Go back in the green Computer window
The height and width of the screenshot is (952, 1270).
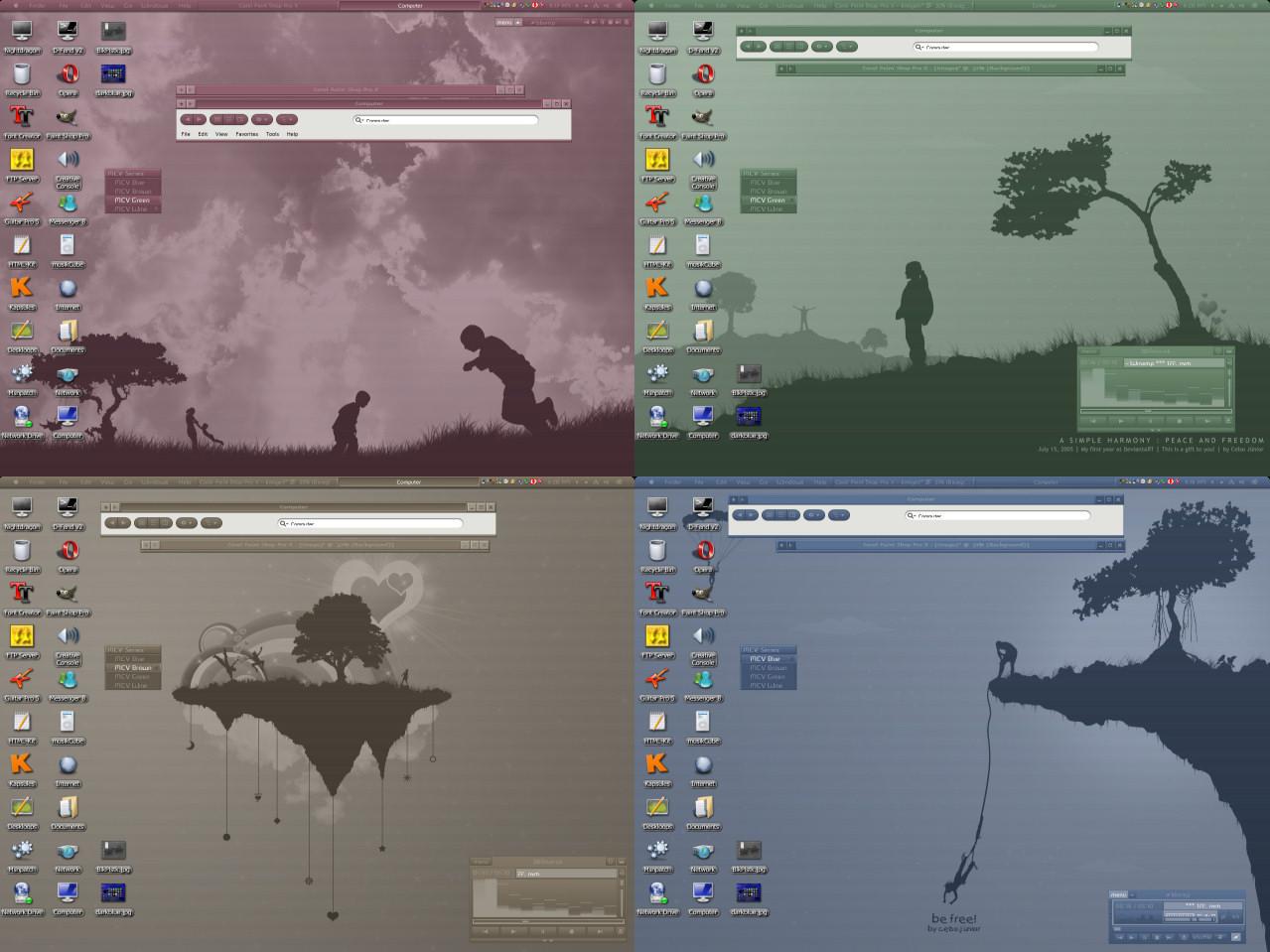click(x=747, y=46)
